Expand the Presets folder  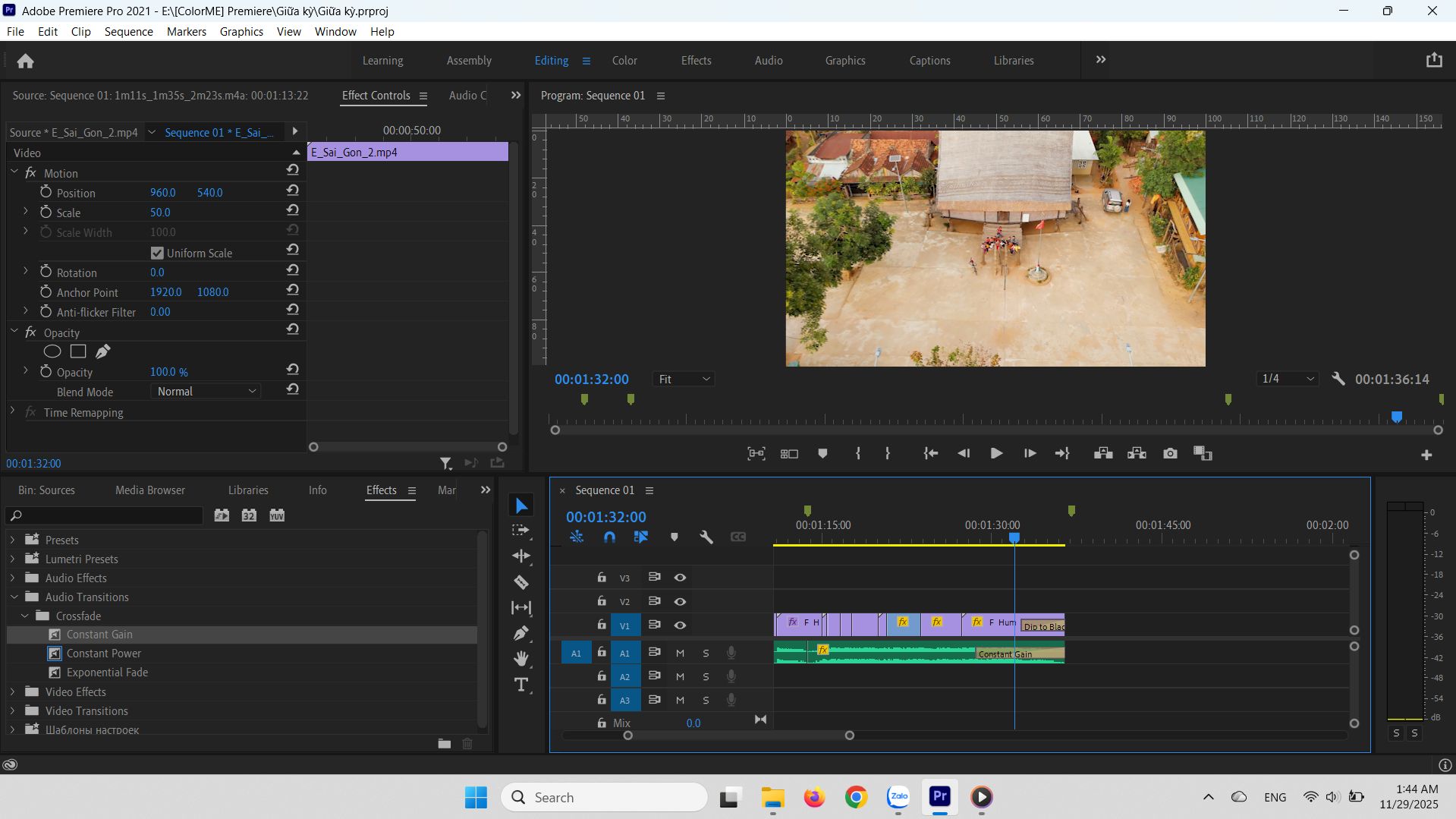point(12,540)
